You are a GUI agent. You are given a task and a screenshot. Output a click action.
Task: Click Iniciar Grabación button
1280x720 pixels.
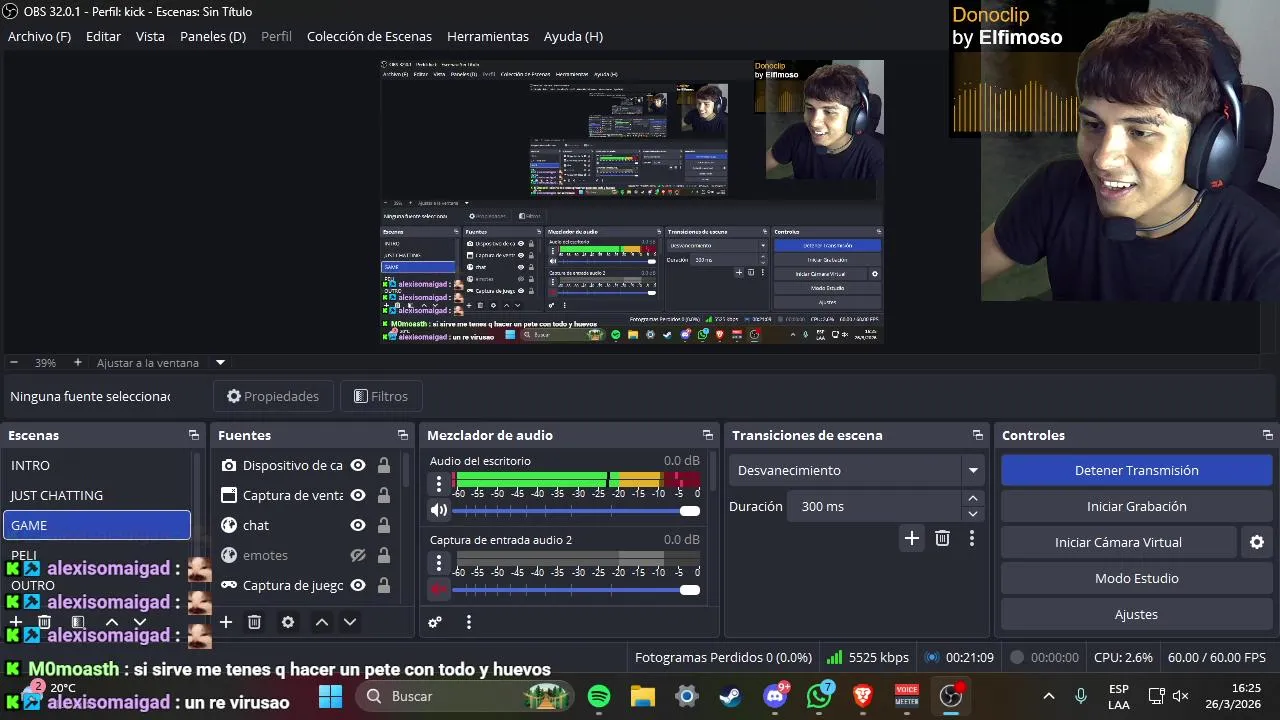click(x=1136, y=506)
